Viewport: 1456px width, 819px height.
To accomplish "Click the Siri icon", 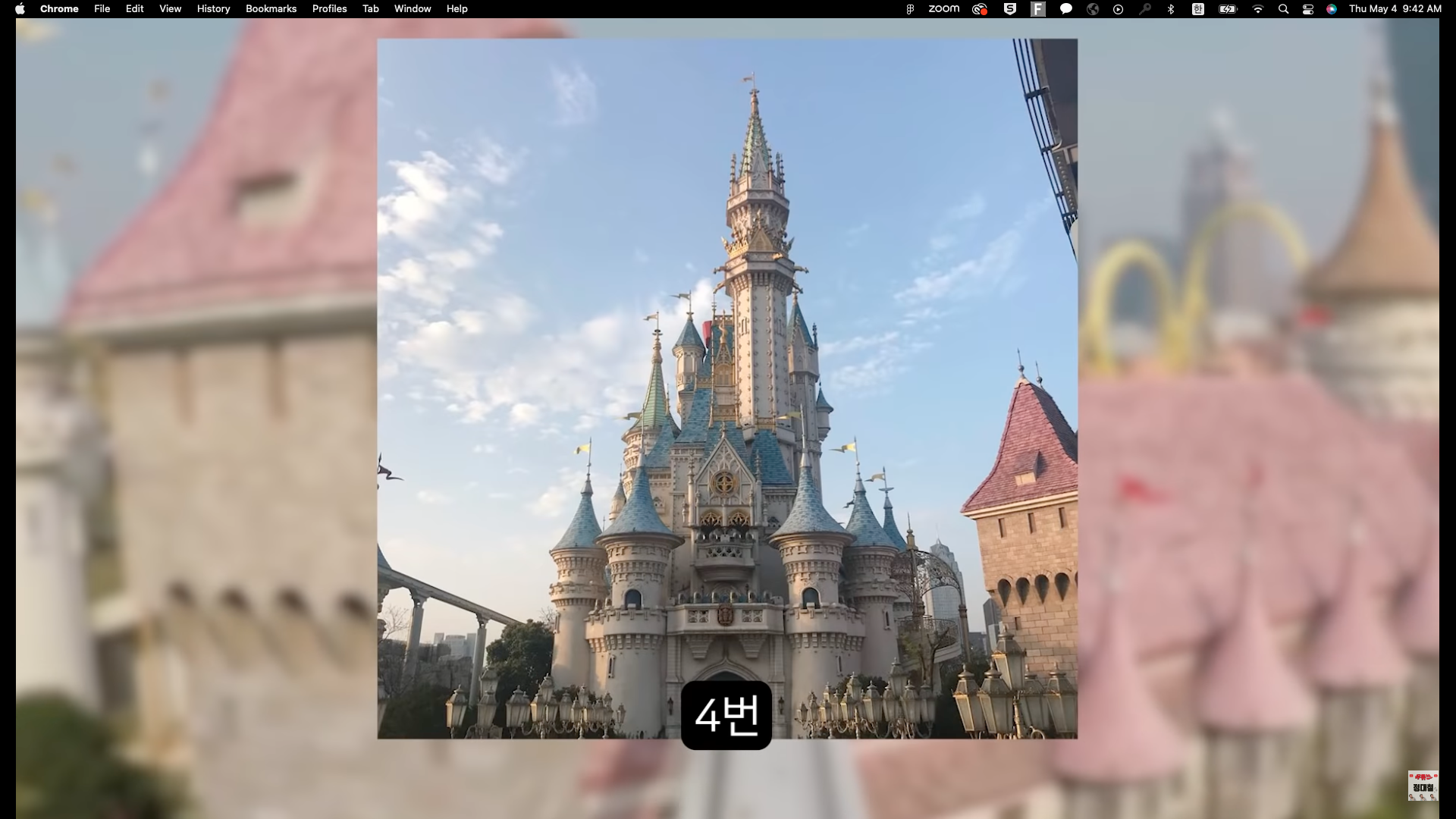I will [1332, 9].
